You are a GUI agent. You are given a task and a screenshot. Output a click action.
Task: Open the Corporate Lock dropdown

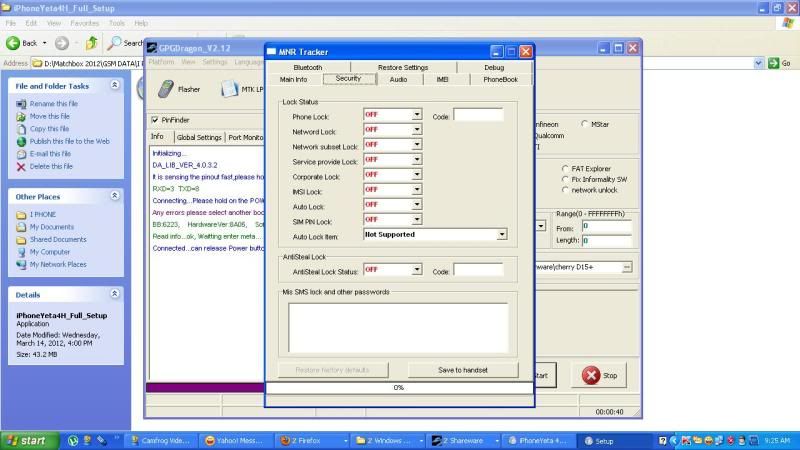pyautogui.click(x=417, y=174)
